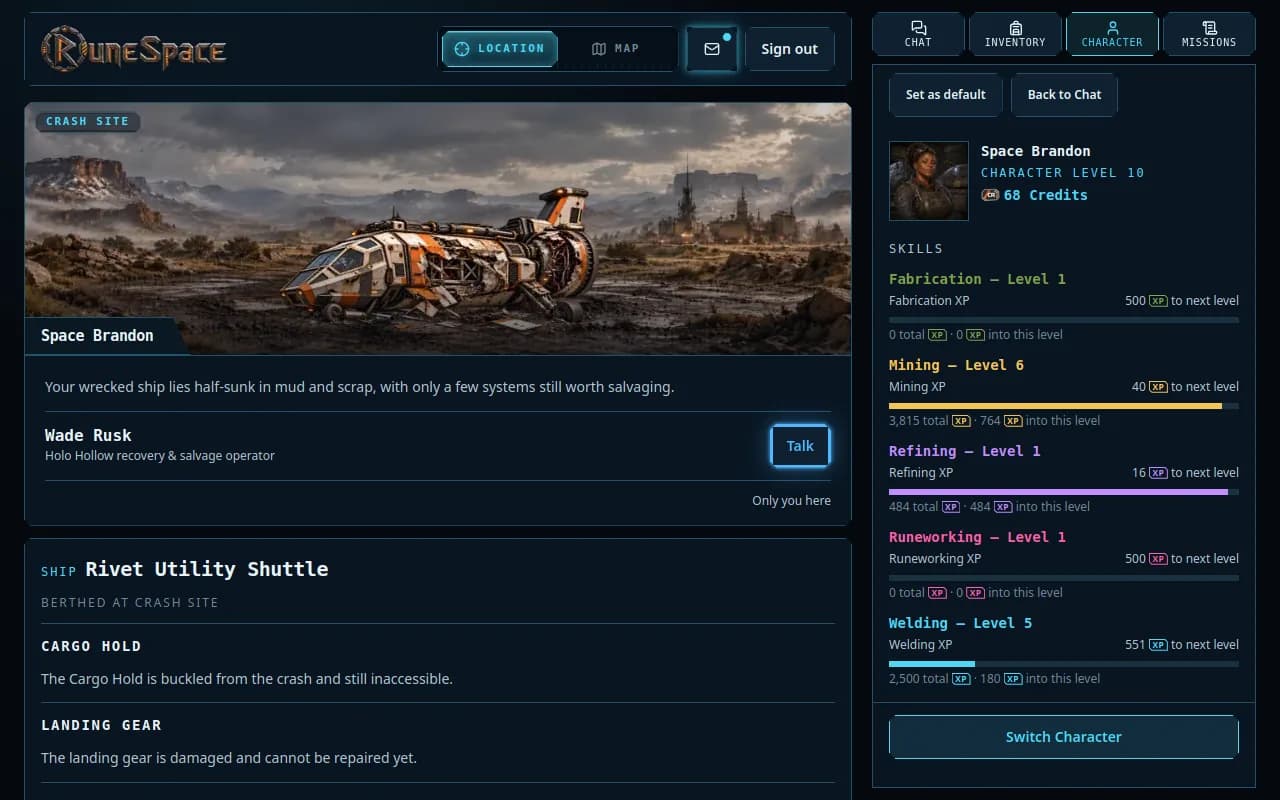
Task: Click the Wade Rusk name
Action: tap(88, 435)
